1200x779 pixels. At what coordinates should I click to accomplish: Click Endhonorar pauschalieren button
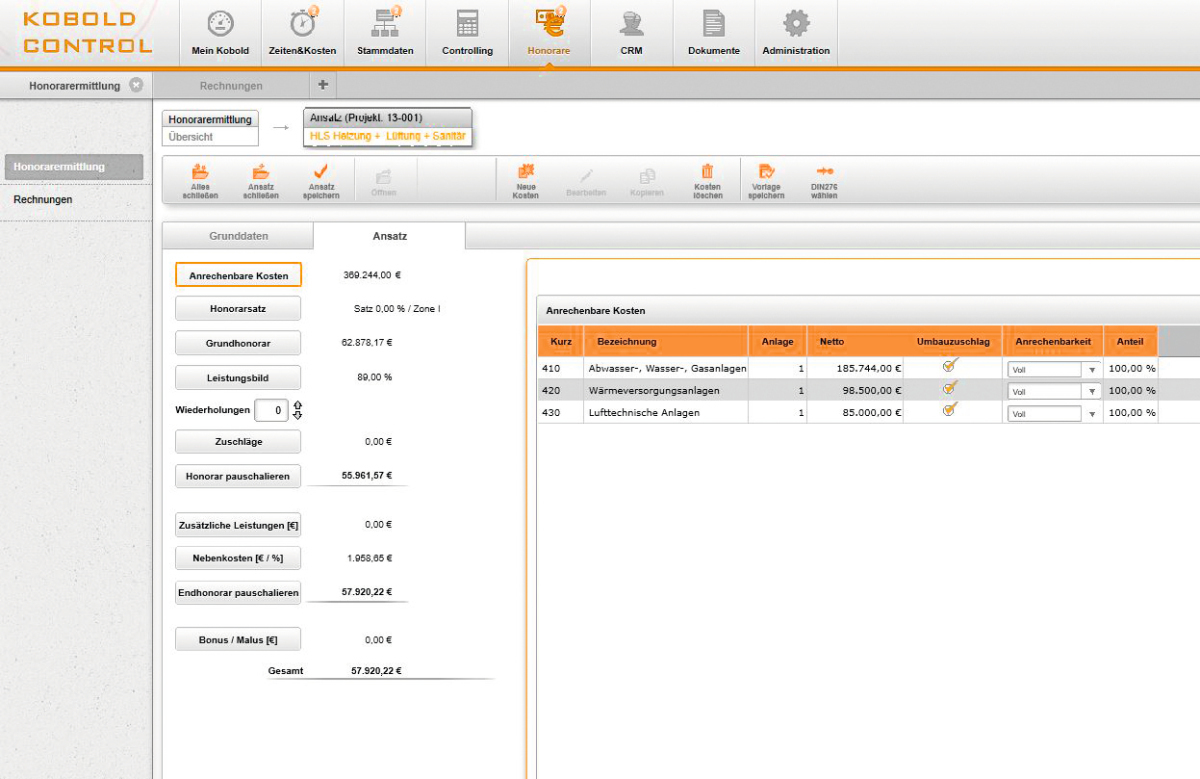(238, 593)
